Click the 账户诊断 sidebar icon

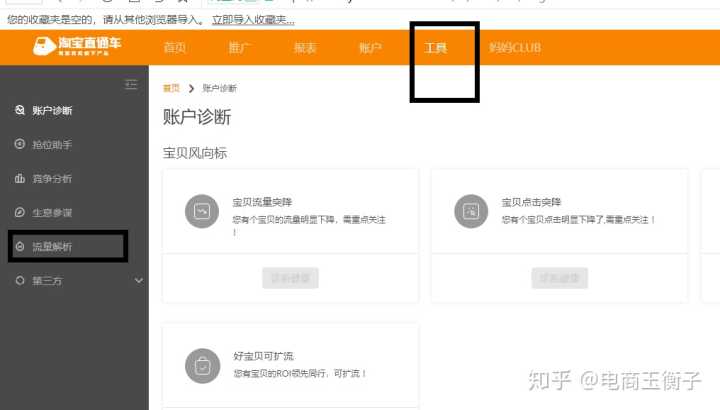click(x=19, y=110)
